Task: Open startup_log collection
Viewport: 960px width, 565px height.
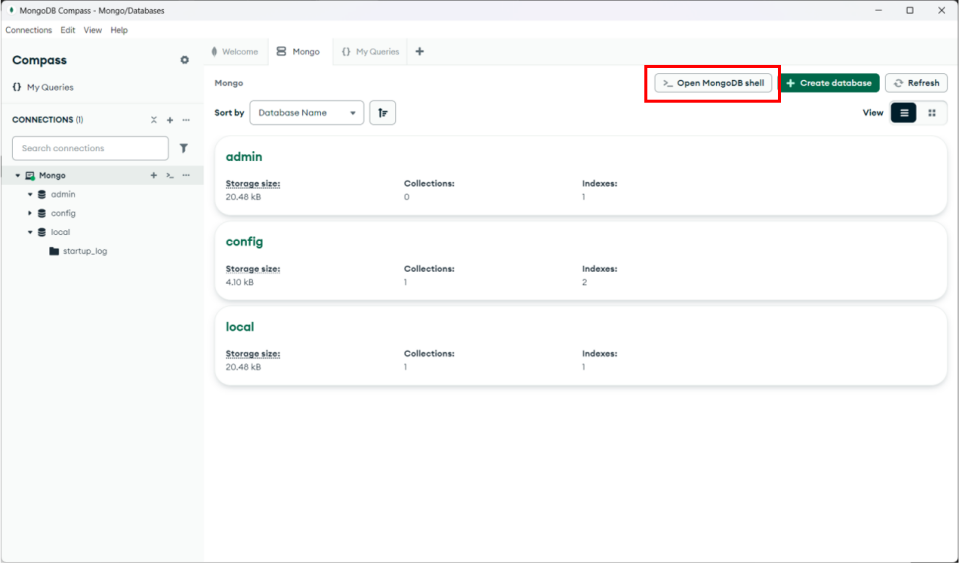Action: [85, 252]
